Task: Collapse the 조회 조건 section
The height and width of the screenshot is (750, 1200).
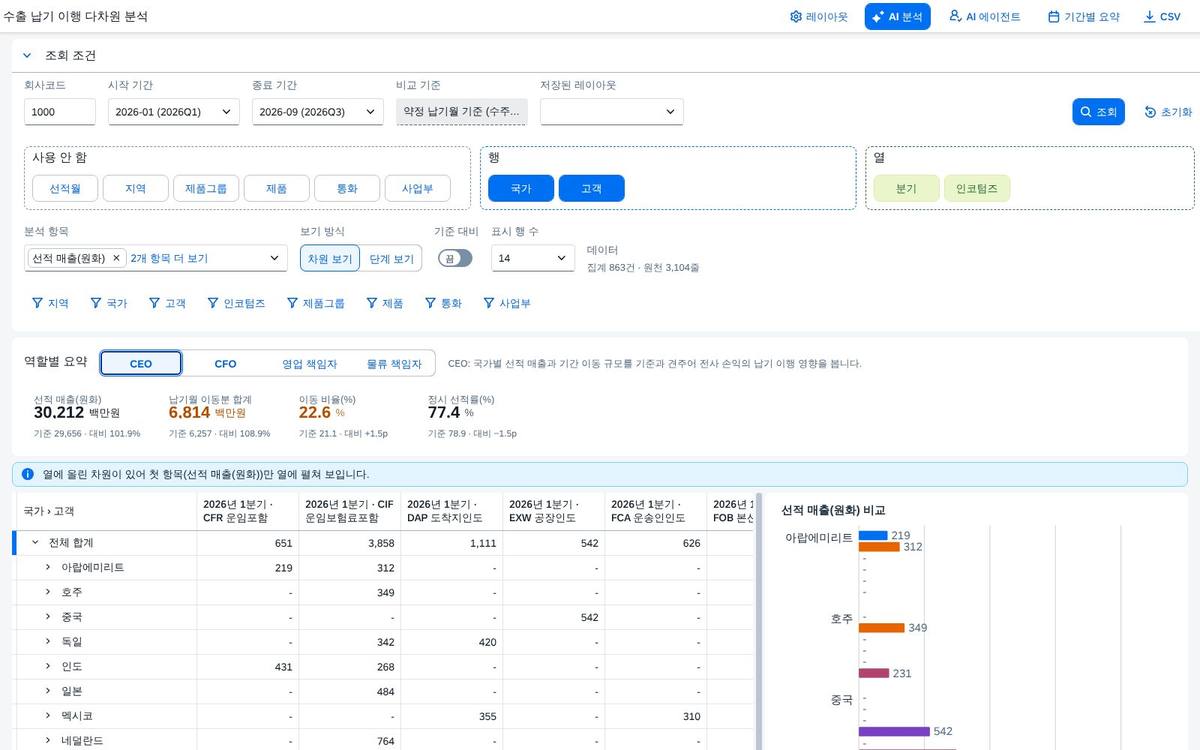Action: point(27,56)
